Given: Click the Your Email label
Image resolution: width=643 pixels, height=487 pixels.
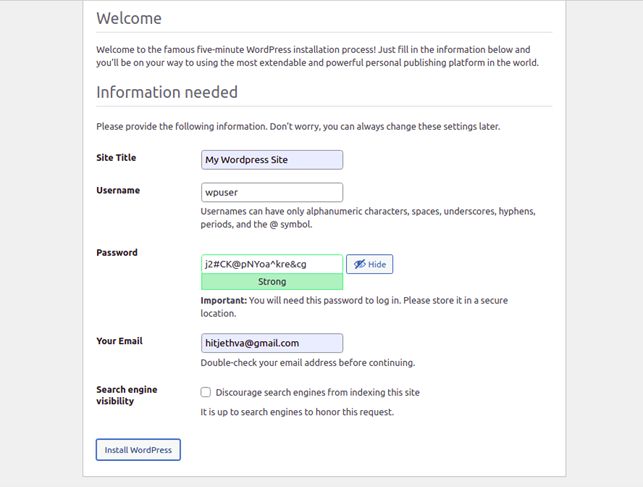Looking at the screenshot, I should (x=119, y=341).
